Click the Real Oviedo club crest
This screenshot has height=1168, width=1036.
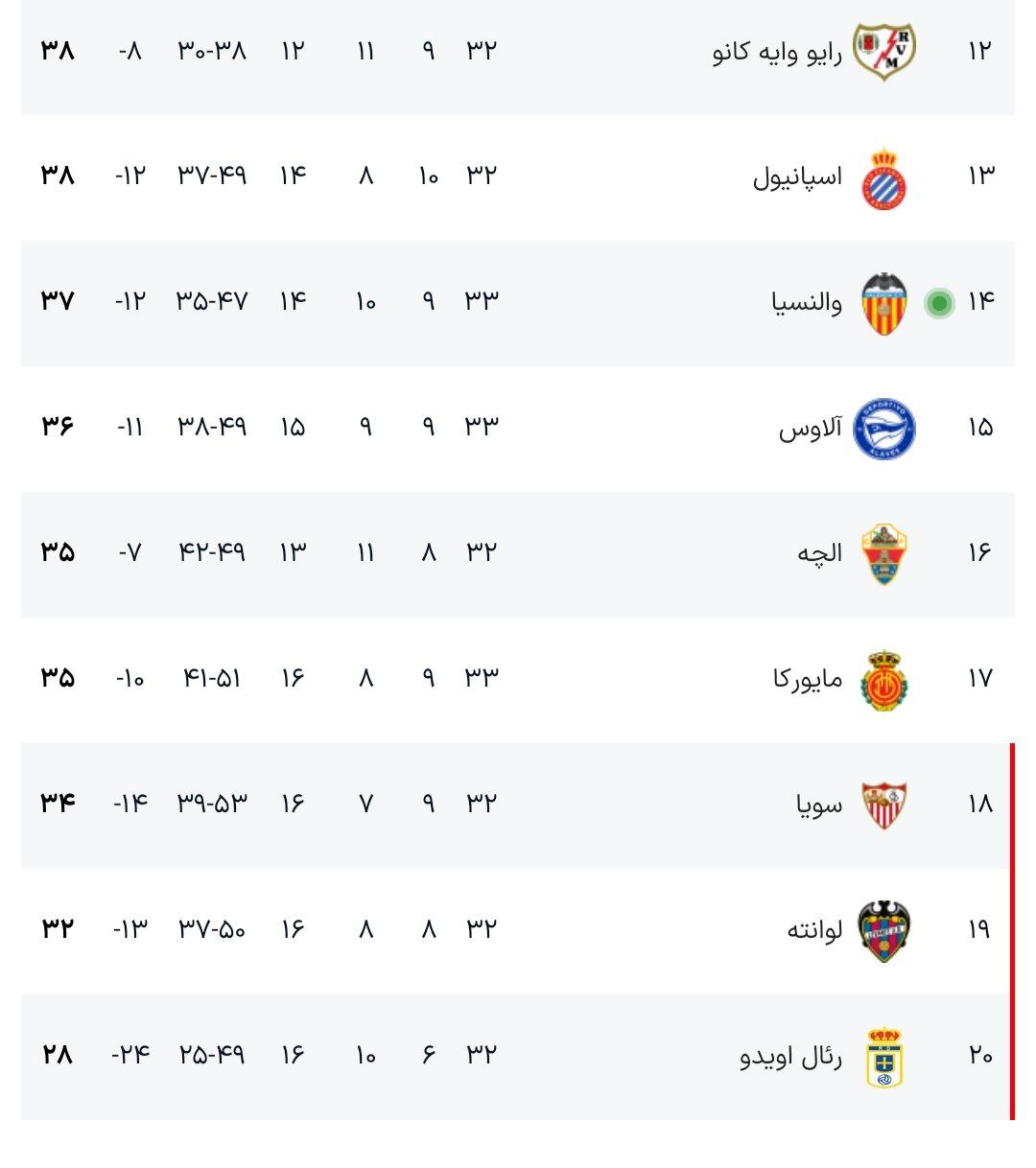883,1056
